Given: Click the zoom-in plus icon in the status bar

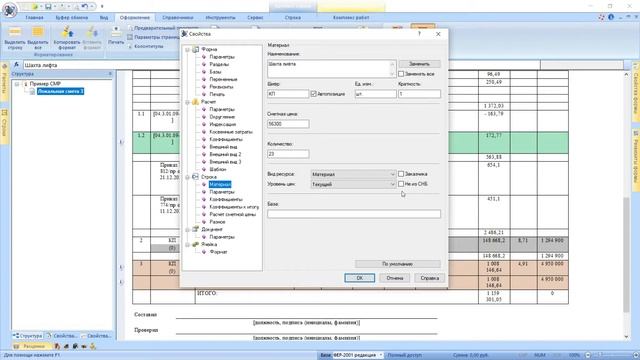Looking at the screenshot, I should tap(635, 355).
